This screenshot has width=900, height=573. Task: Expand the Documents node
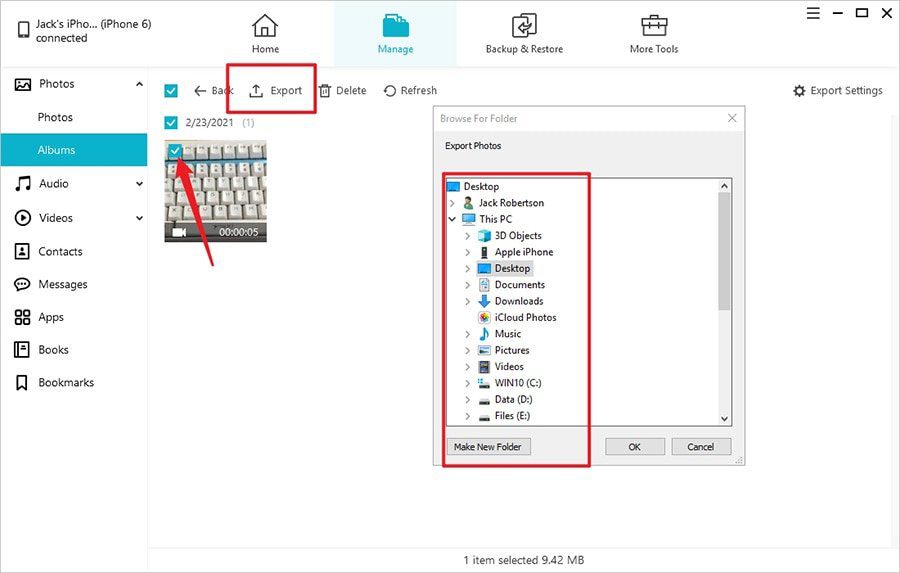click(467, 285)
